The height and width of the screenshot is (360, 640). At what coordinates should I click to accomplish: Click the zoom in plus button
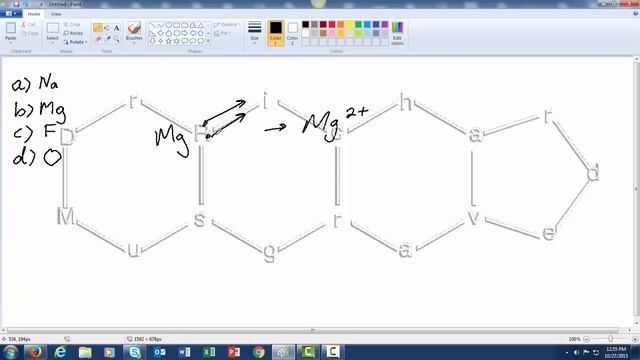[635, 339]
